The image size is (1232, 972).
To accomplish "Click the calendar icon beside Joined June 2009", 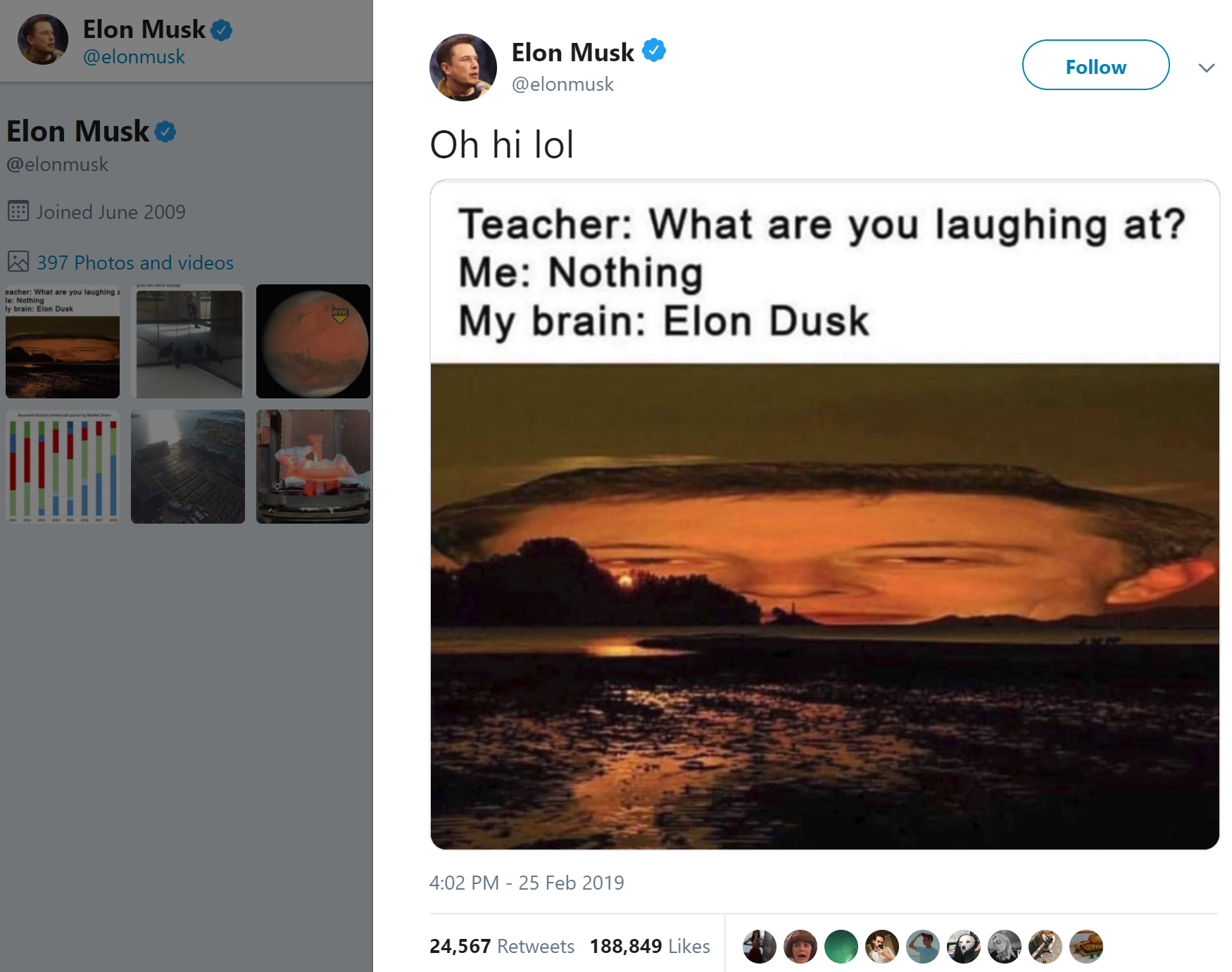I will coord(18,211).
